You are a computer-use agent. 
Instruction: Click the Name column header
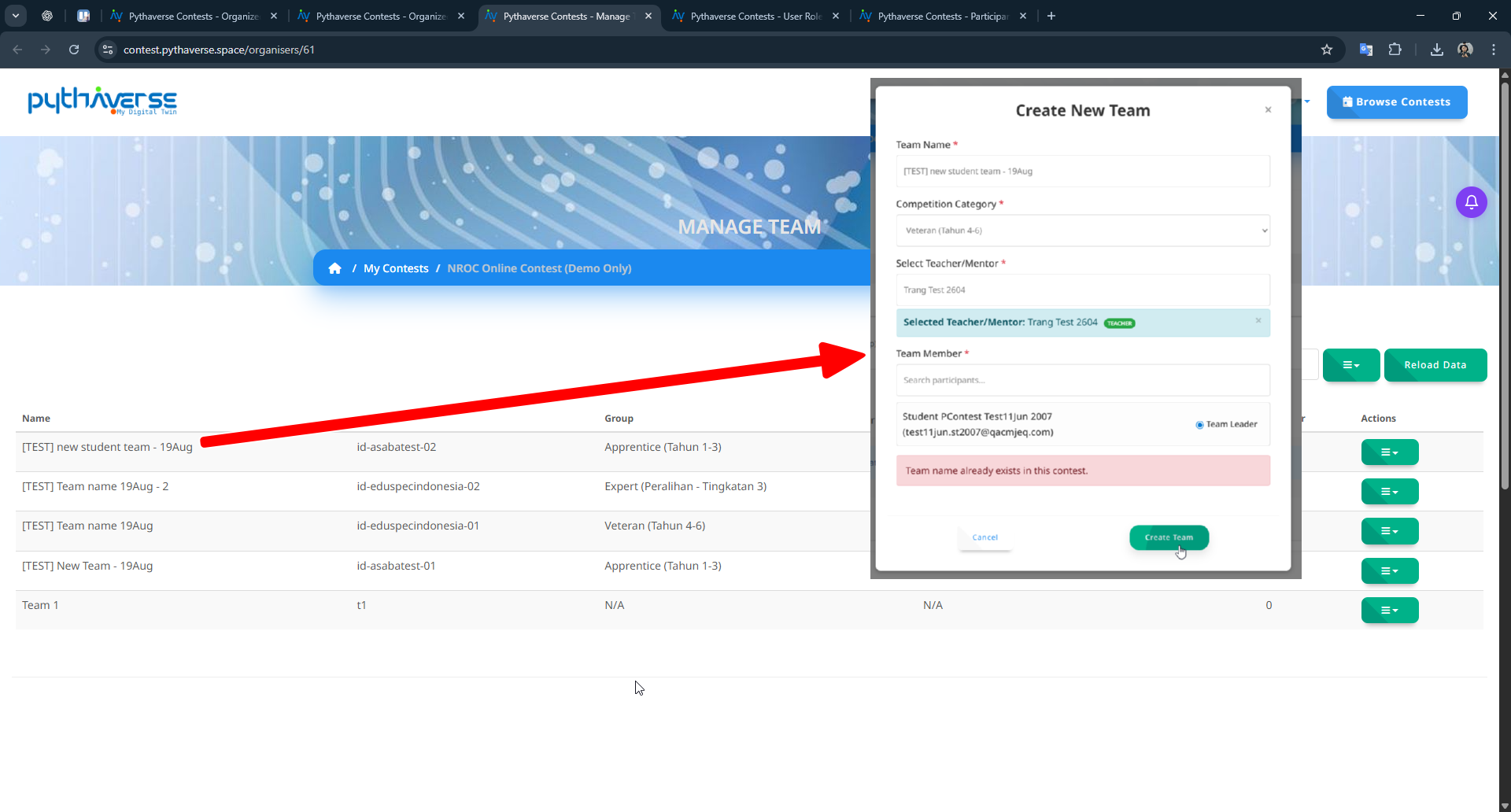coord(36,419)
